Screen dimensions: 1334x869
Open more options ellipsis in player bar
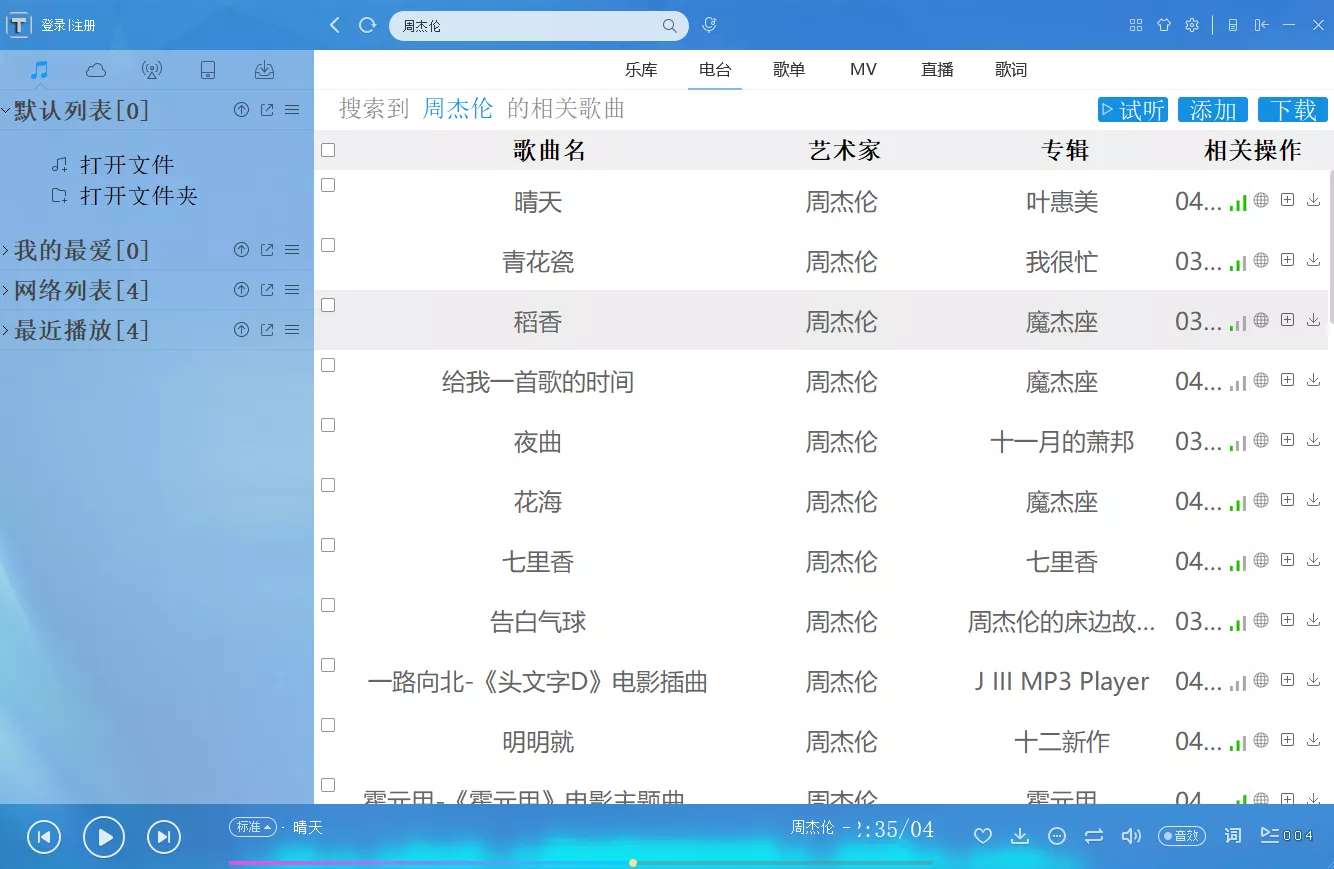(1057, 836)
